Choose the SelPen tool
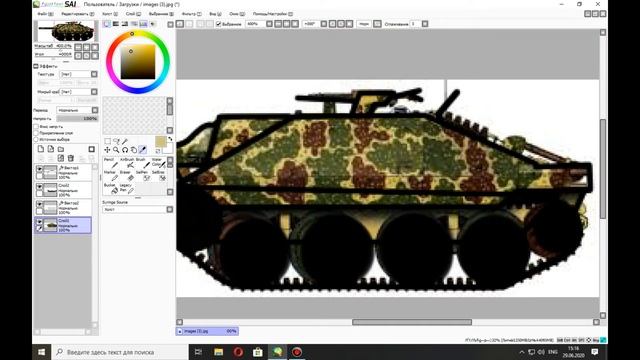 coord(143,176)
